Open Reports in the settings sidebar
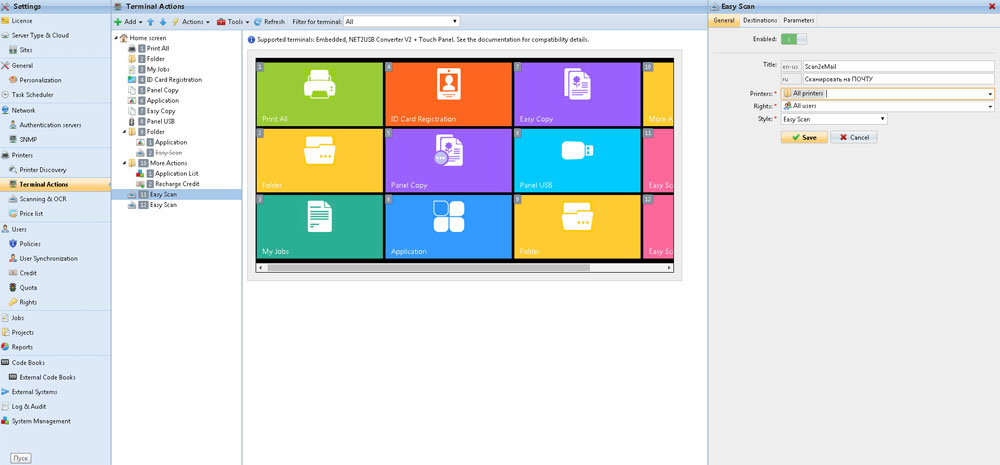This screenshot has width=1000, height=465. point(22,347)
